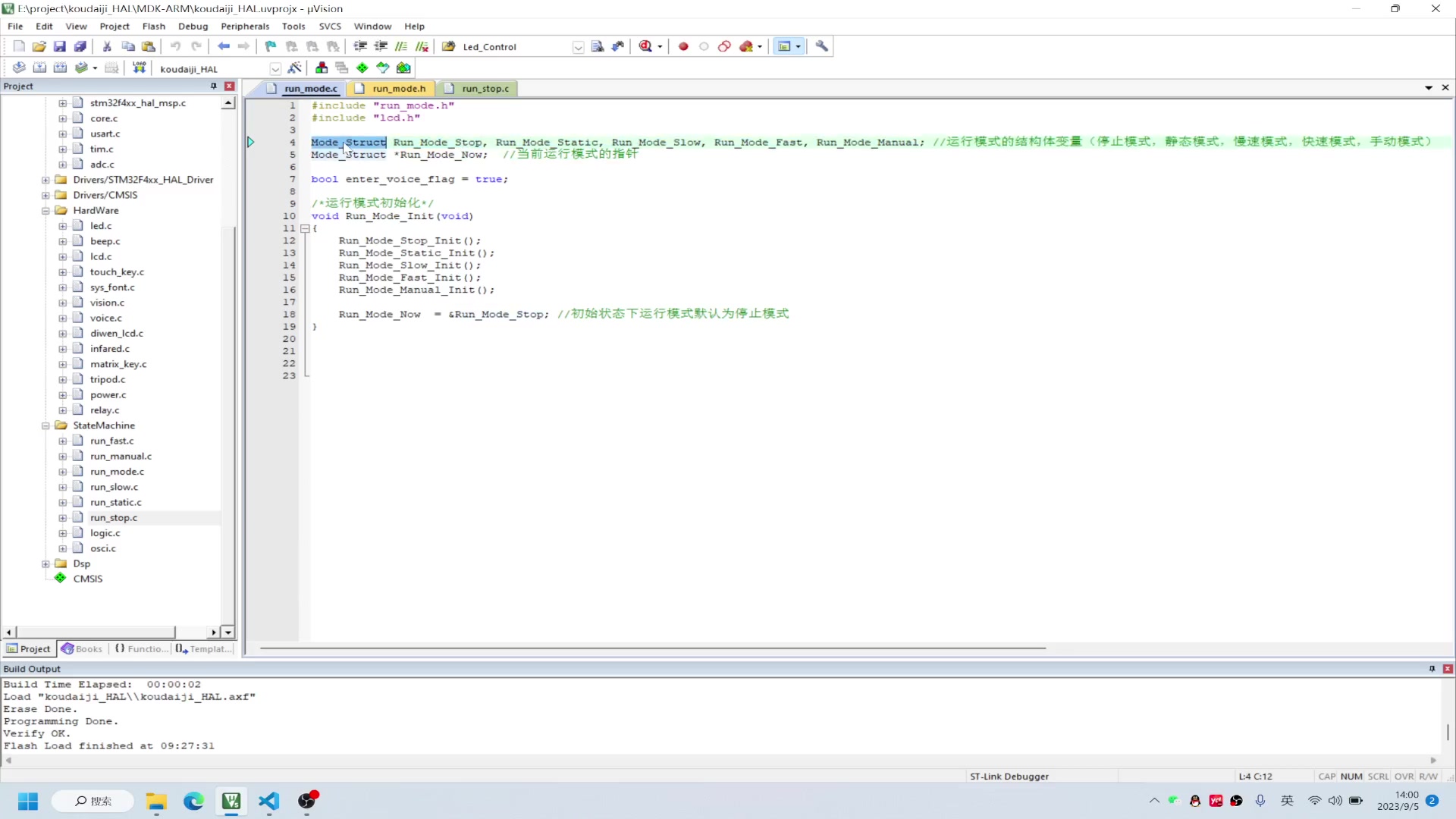Insert a breakpoint with the red circle icon
Viewport: 1456px width, 819px height.
[683, 46]
